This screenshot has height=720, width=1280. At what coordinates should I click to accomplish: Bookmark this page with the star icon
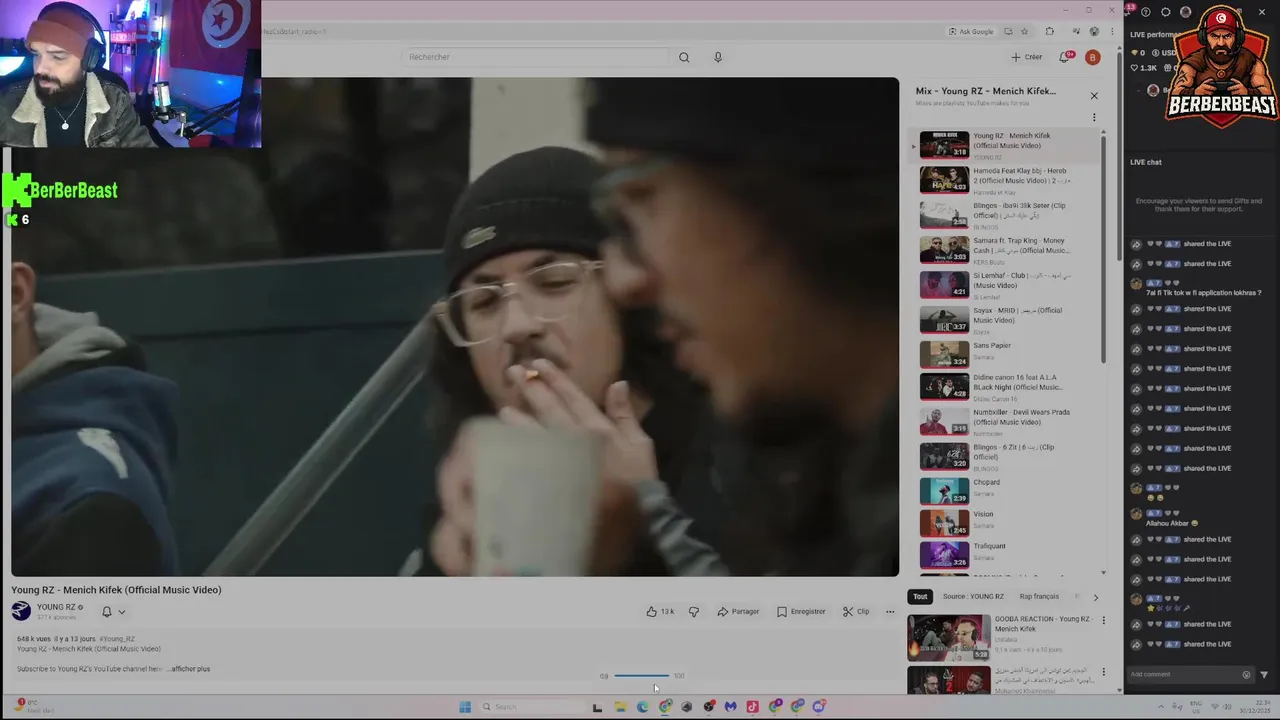coord(1024,31)
